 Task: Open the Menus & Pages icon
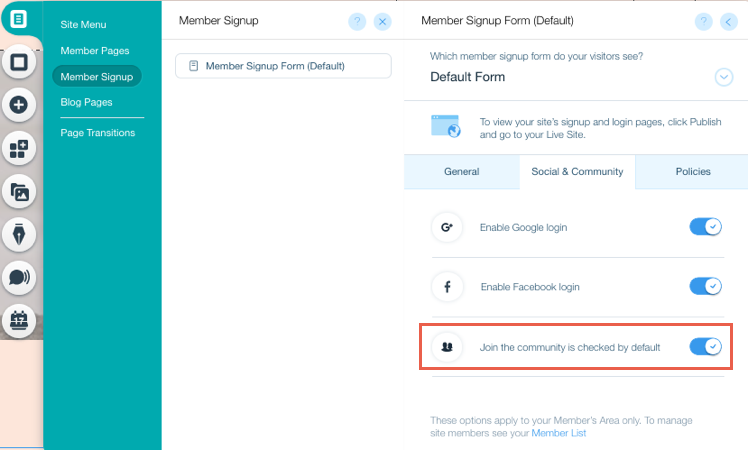coord(19,19)
